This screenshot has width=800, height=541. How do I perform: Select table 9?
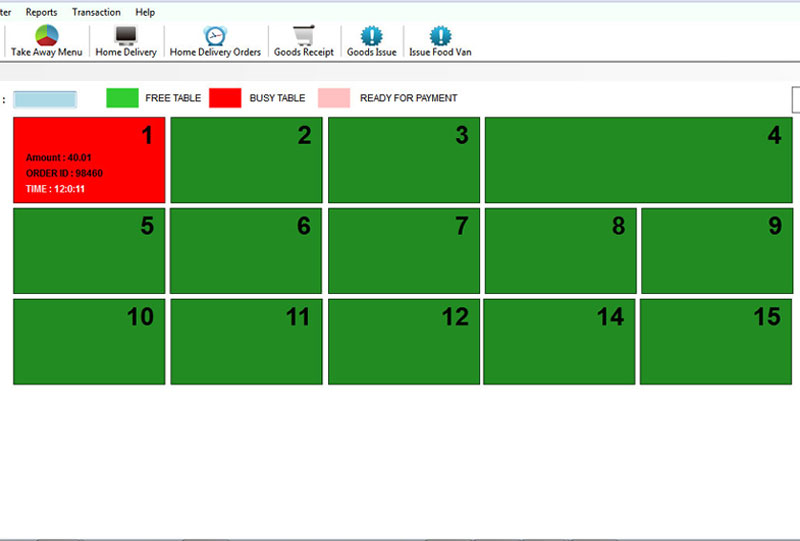tap(714, 251)
